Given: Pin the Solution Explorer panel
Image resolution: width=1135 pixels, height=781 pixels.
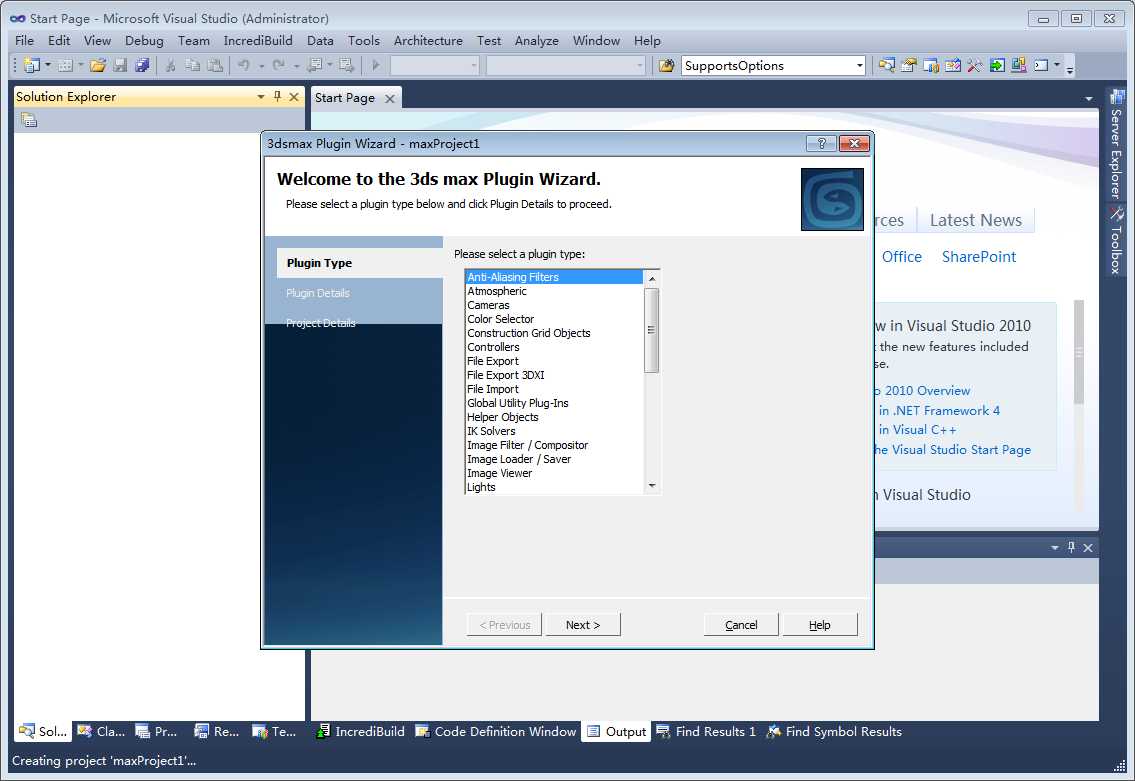Looking at the screenshot, I should click(x=277, y=96).
